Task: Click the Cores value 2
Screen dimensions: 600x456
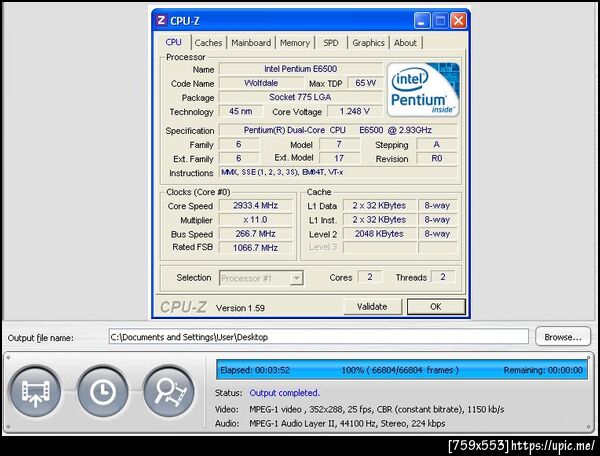Action: pyautogui.click(x=370, y=277)
